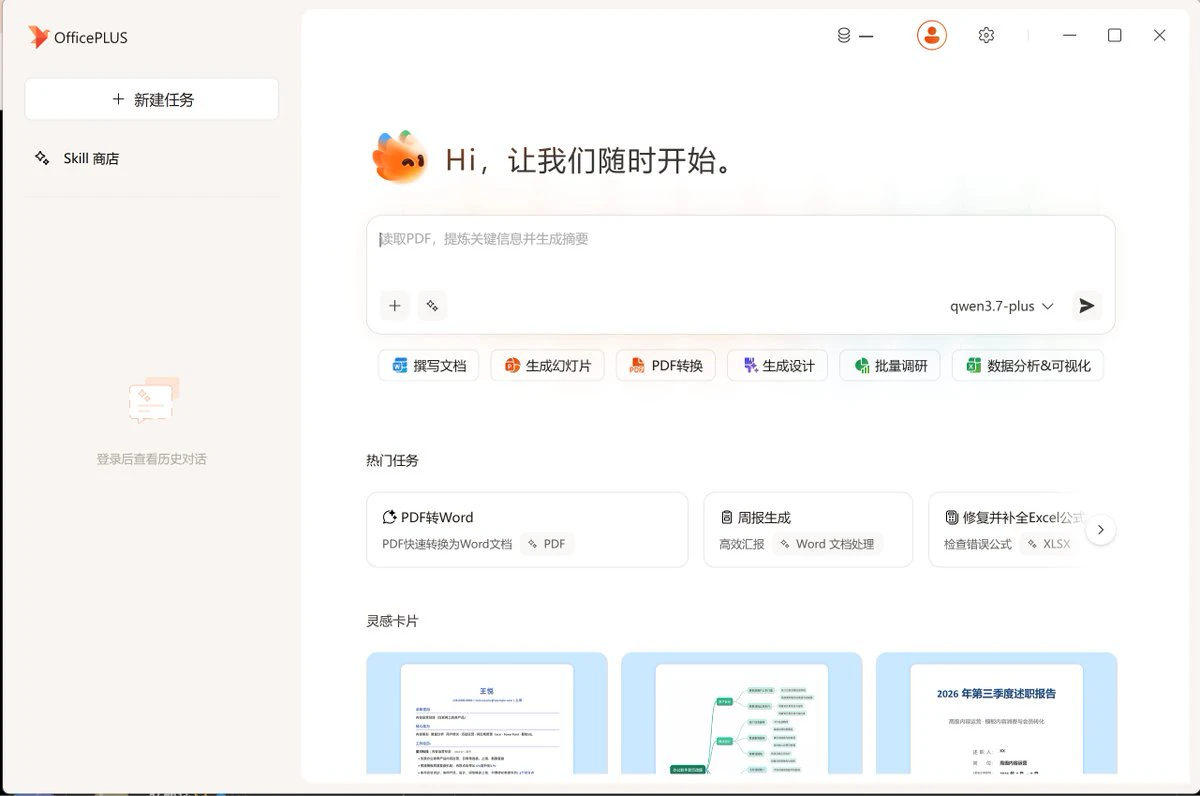Click the 热门任务 section heading

pos(392,461)
